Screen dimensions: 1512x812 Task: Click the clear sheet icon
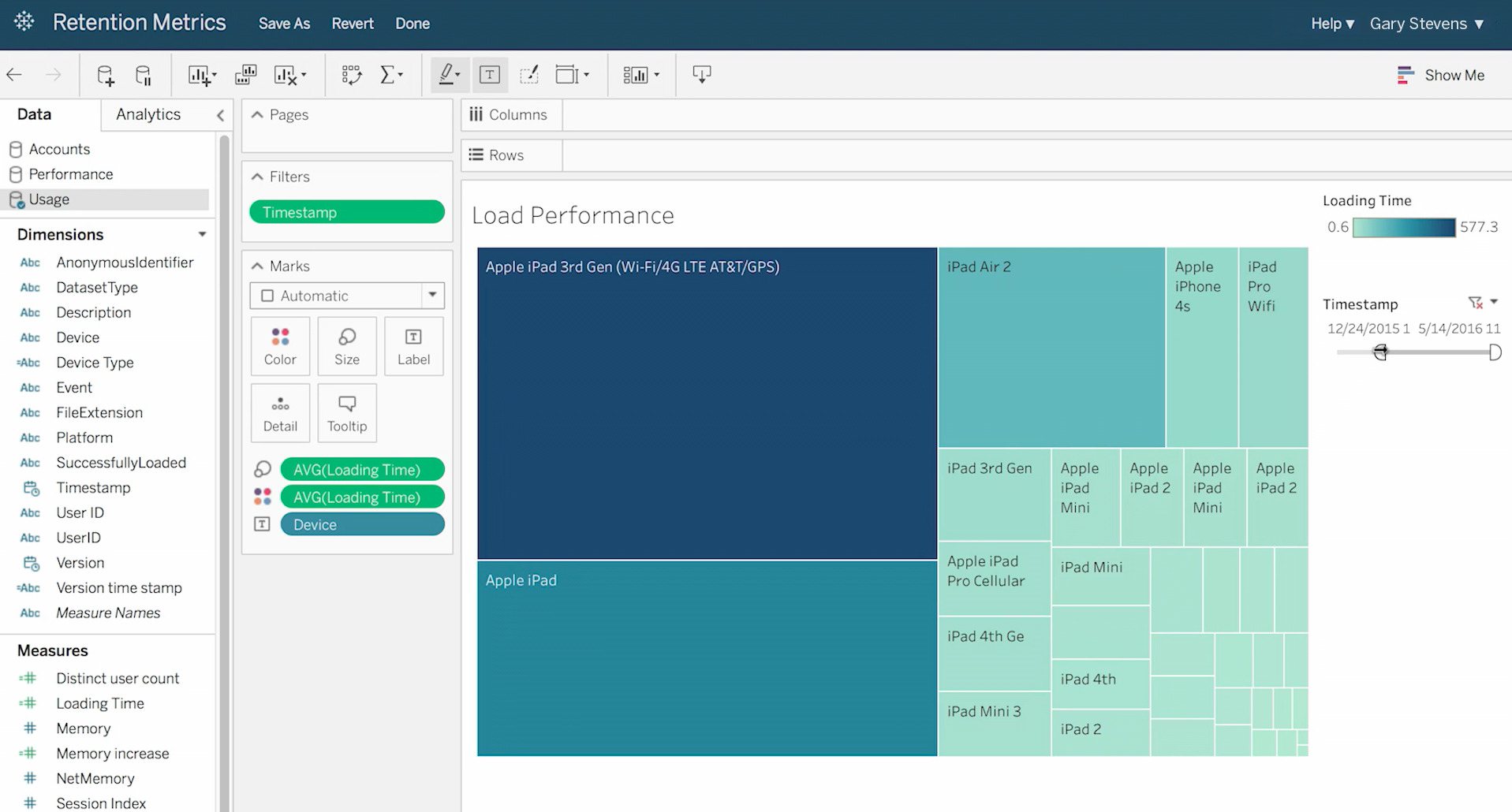(289, 75)
